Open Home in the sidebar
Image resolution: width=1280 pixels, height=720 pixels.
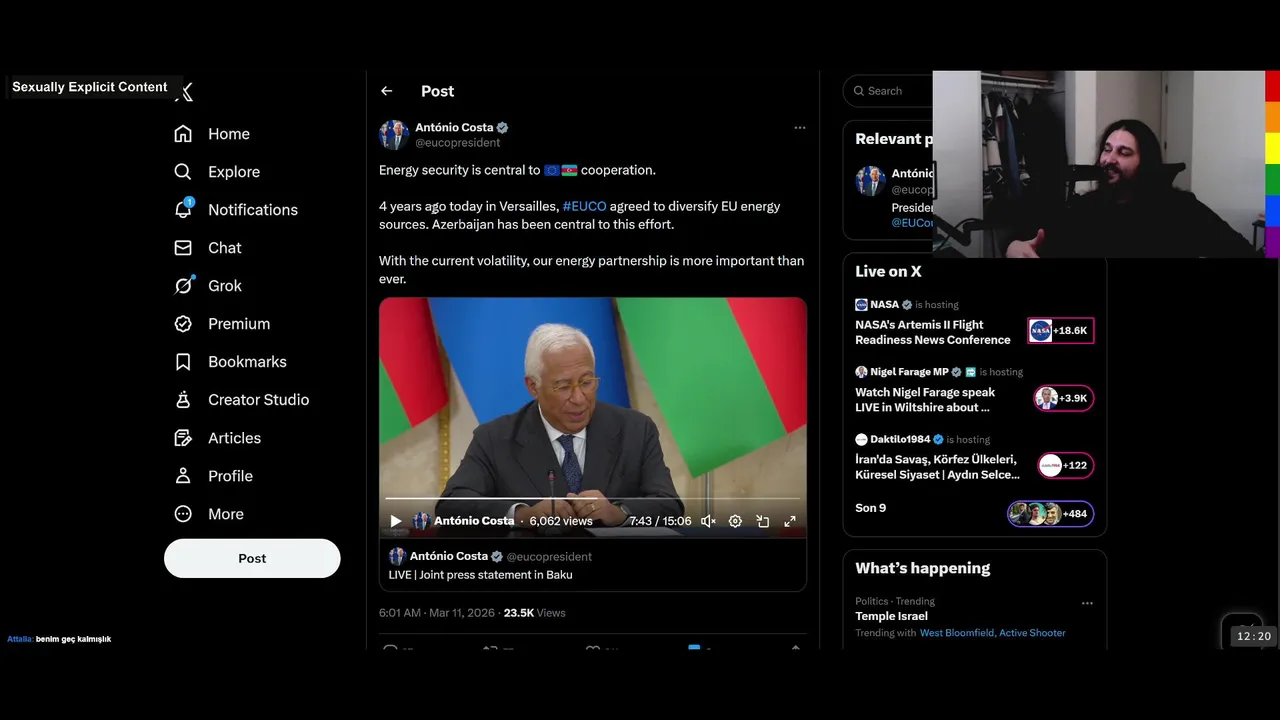point(212,134)
